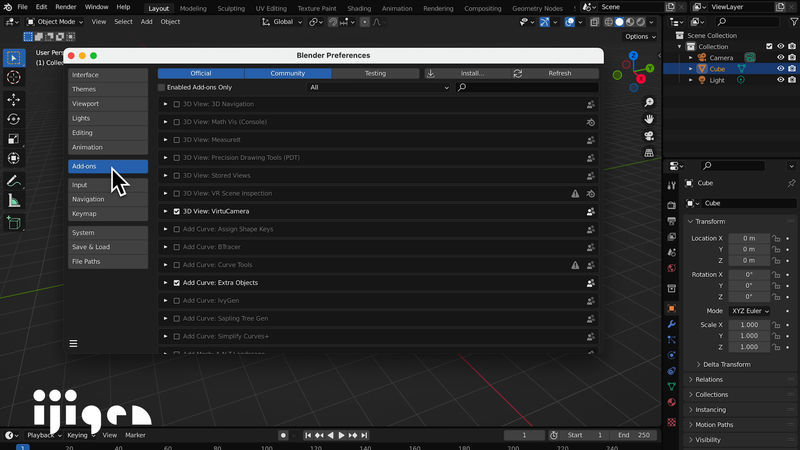Viewport: 800px width, 450px height.
Task: Expand the Motion Paths panel
Action: point(713,424)
